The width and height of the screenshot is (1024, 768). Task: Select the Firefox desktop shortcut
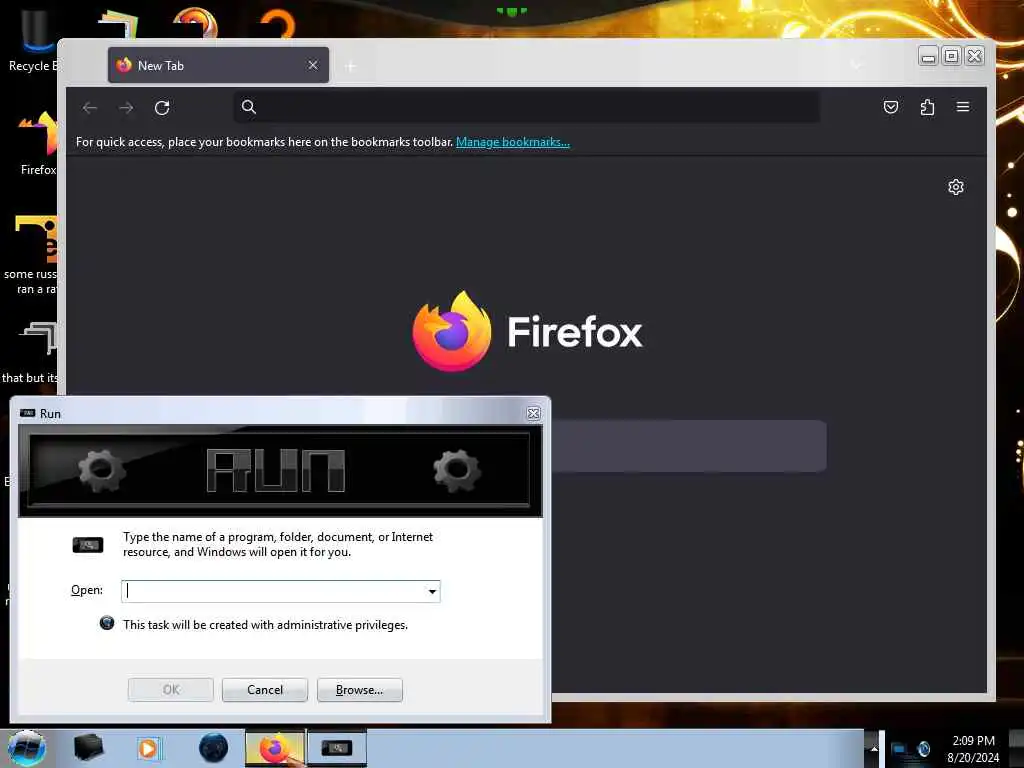point(38,142)
